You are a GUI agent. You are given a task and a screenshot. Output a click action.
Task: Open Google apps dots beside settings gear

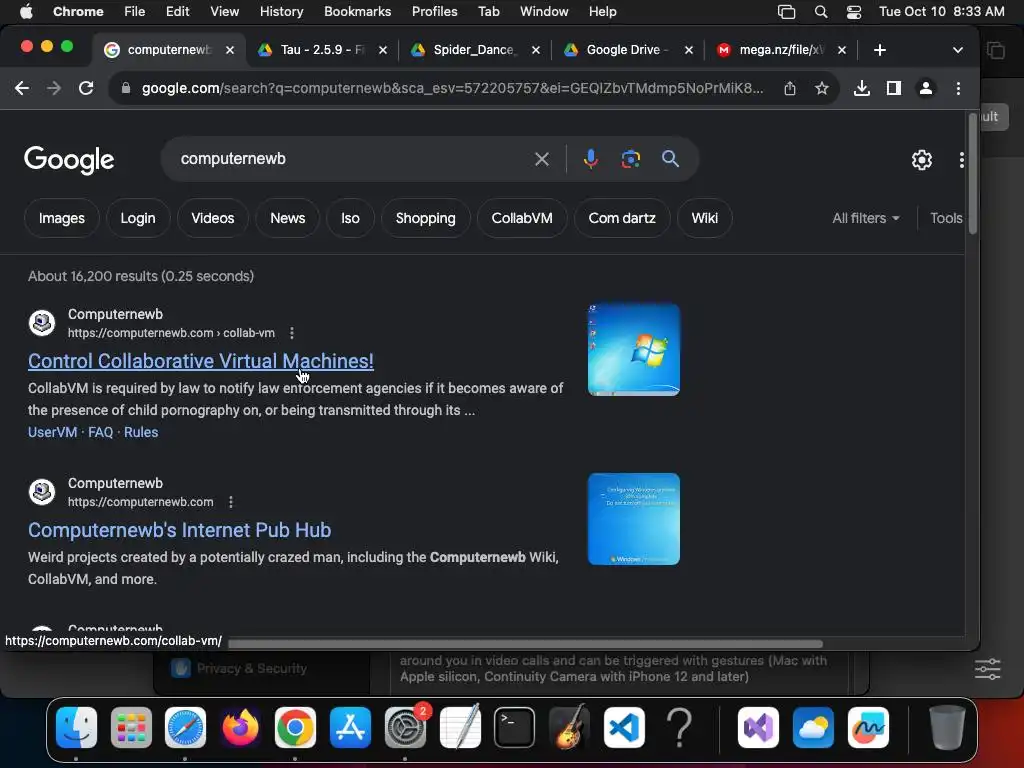coord(961,159)
